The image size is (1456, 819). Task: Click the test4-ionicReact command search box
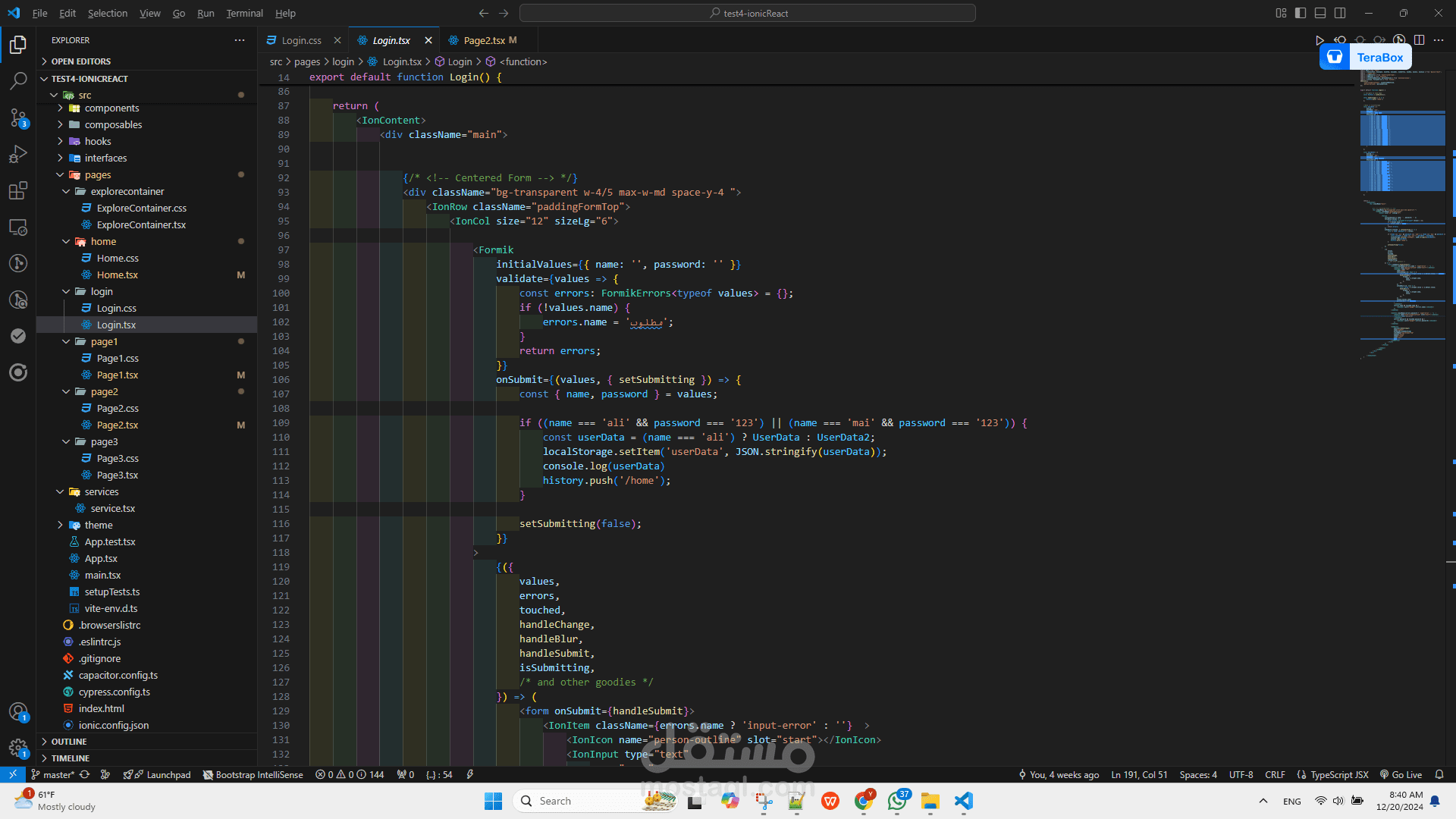point(748,13)
